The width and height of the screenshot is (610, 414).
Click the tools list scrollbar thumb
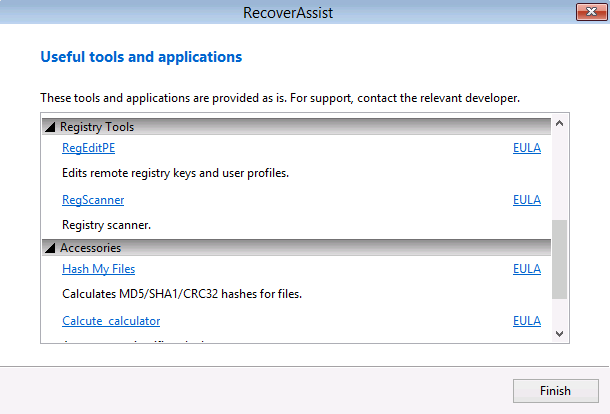(x=559, y=260)
